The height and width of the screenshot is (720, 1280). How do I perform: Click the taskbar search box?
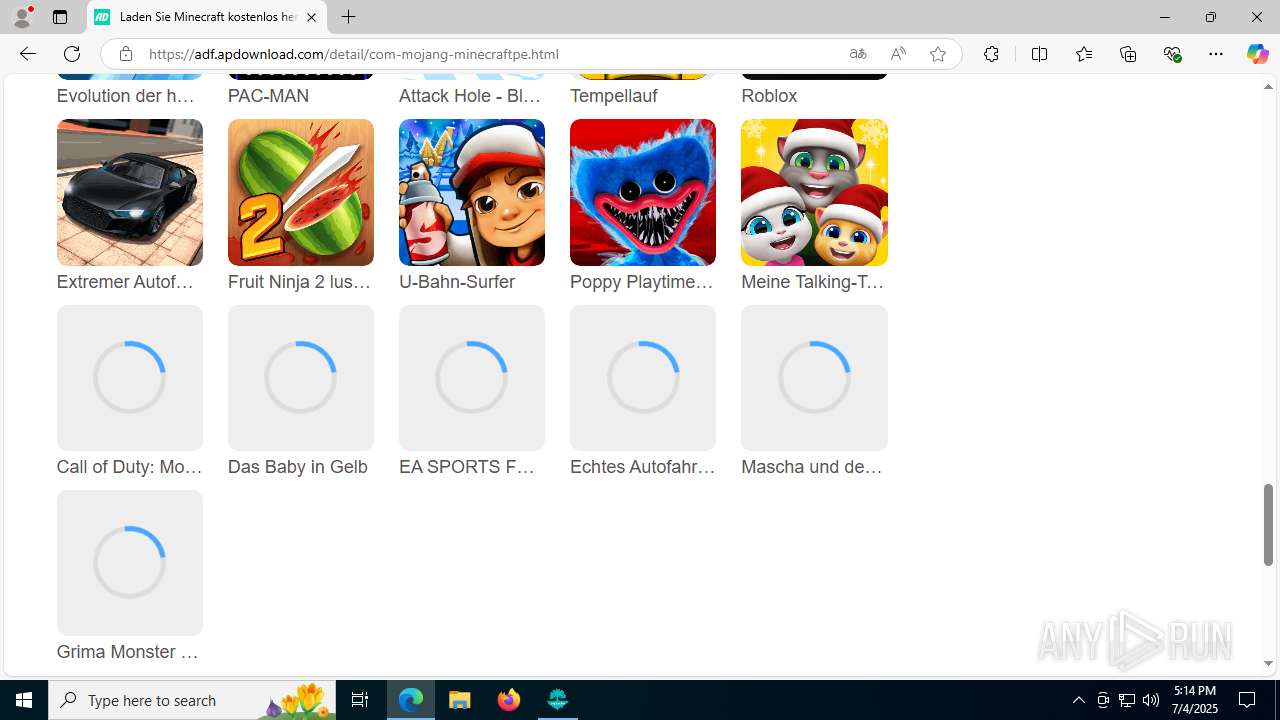192,700
